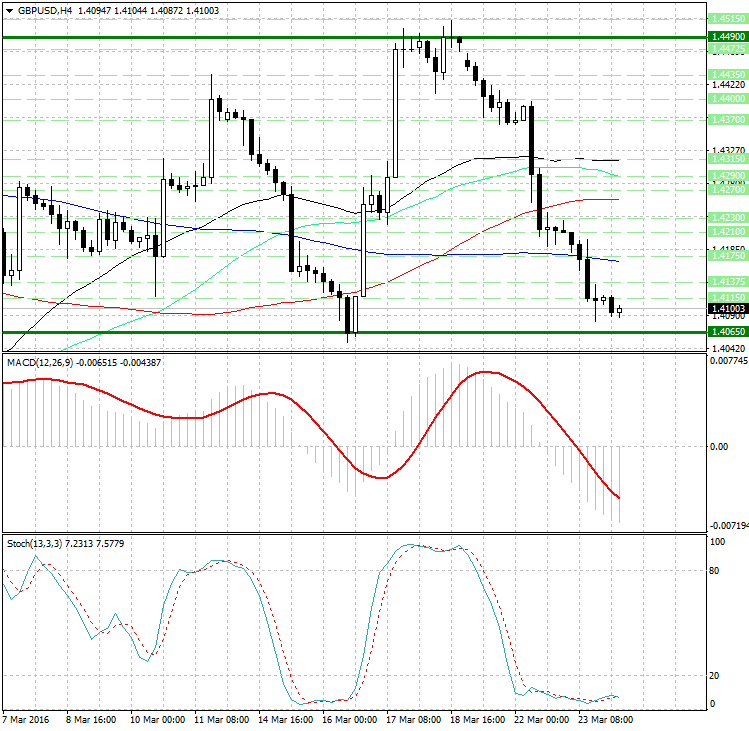Select the 1.43700 level label

point(726,119)
